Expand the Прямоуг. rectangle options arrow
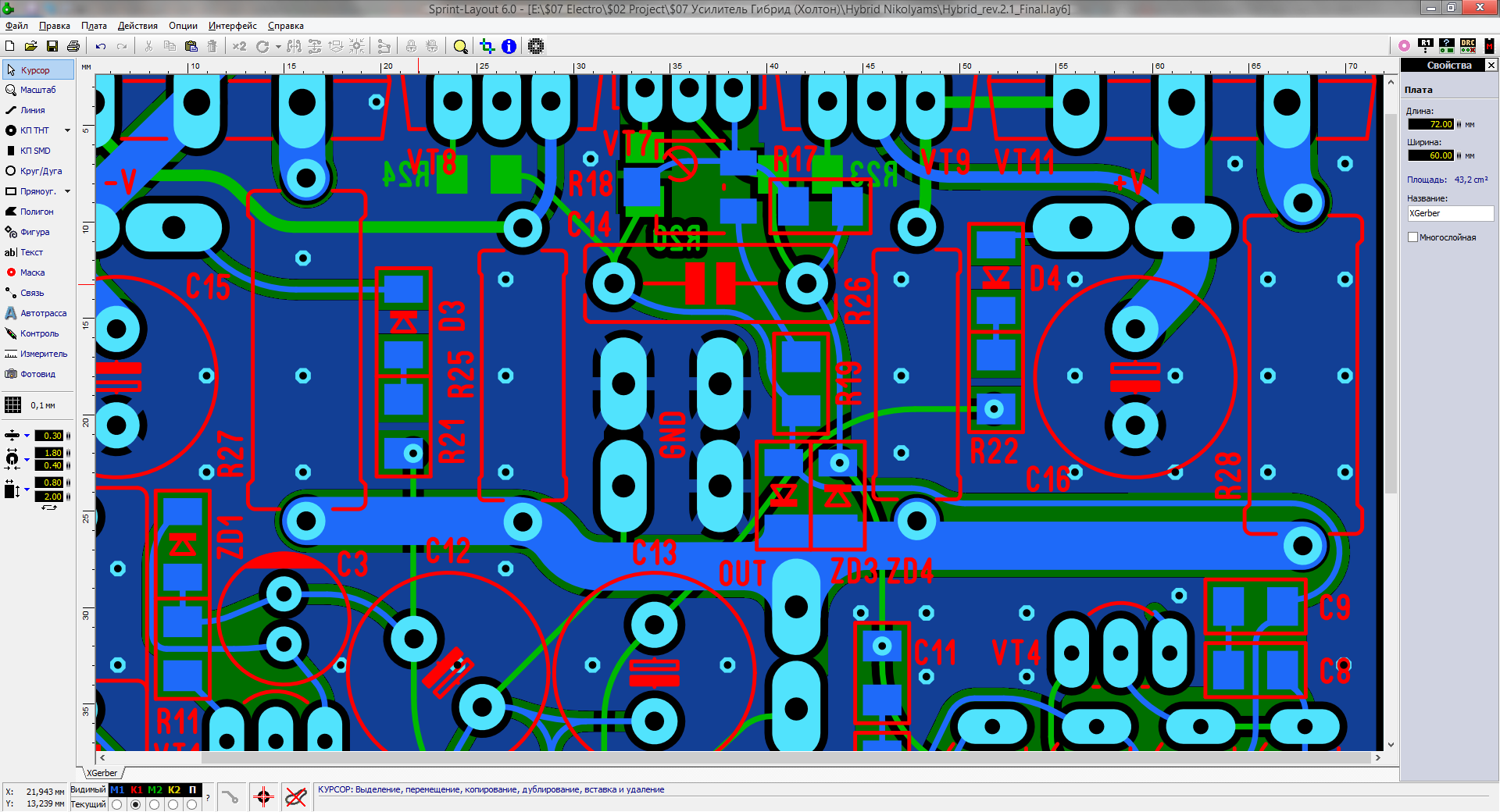1500x812 pixels. pyautogui.click(x=67, y=191)
